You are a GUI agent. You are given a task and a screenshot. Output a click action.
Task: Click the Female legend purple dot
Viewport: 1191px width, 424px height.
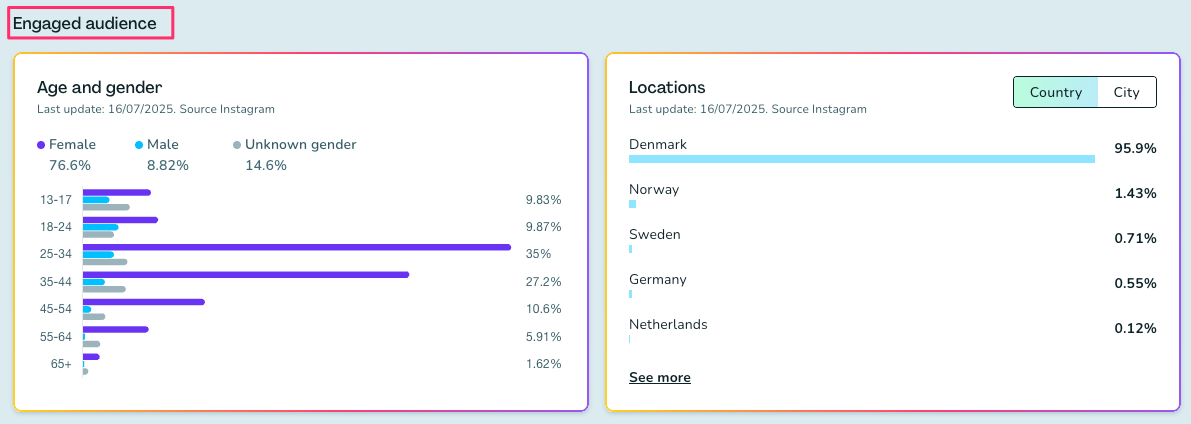(x=41, y=145)
